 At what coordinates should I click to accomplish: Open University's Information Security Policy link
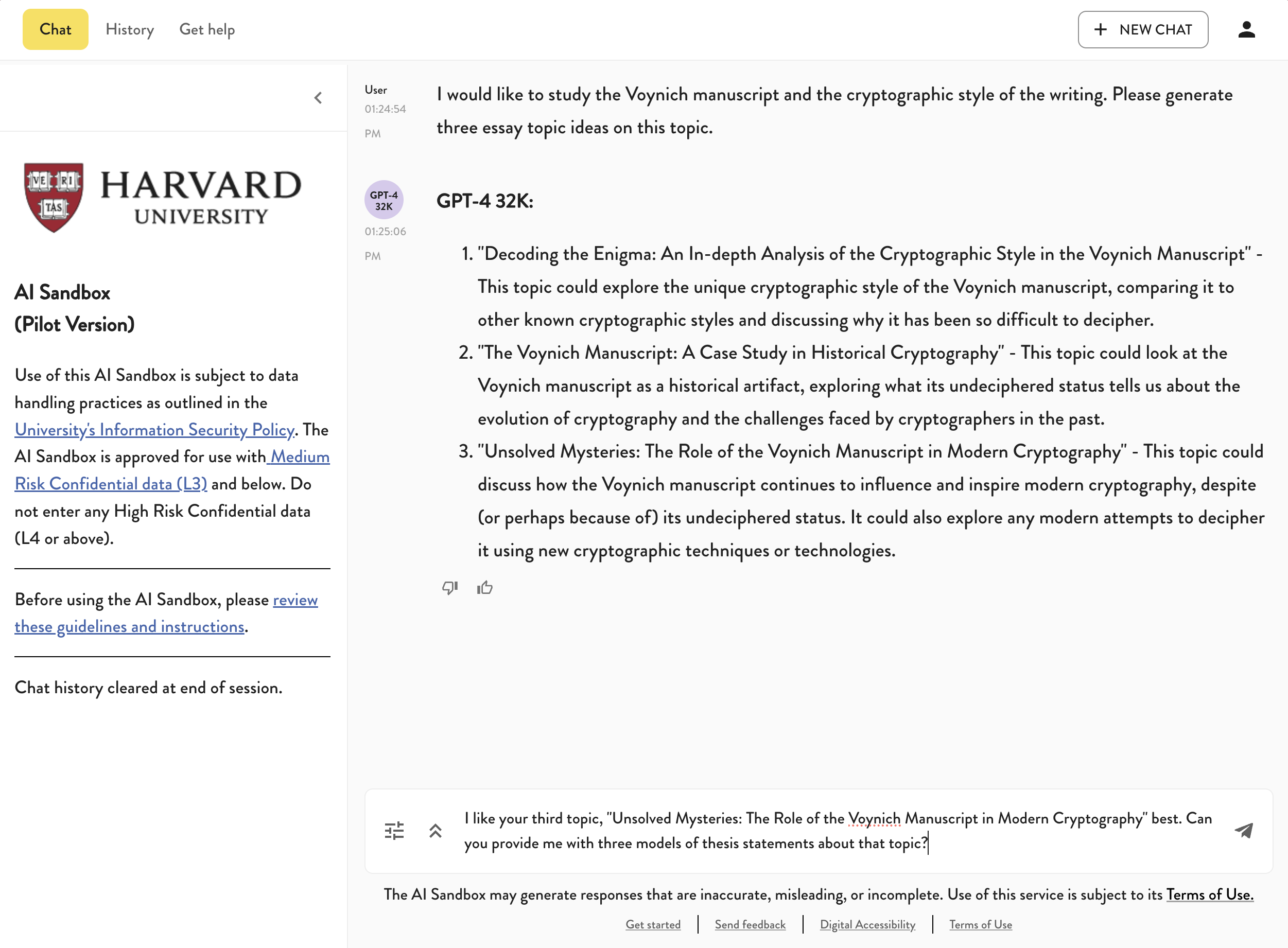(x=154, y=429)
